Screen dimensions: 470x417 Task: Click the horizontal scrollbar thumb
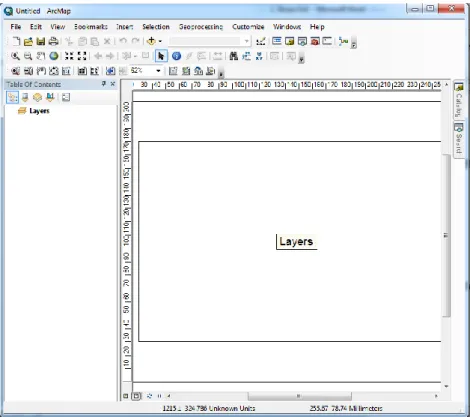[299, 396]
